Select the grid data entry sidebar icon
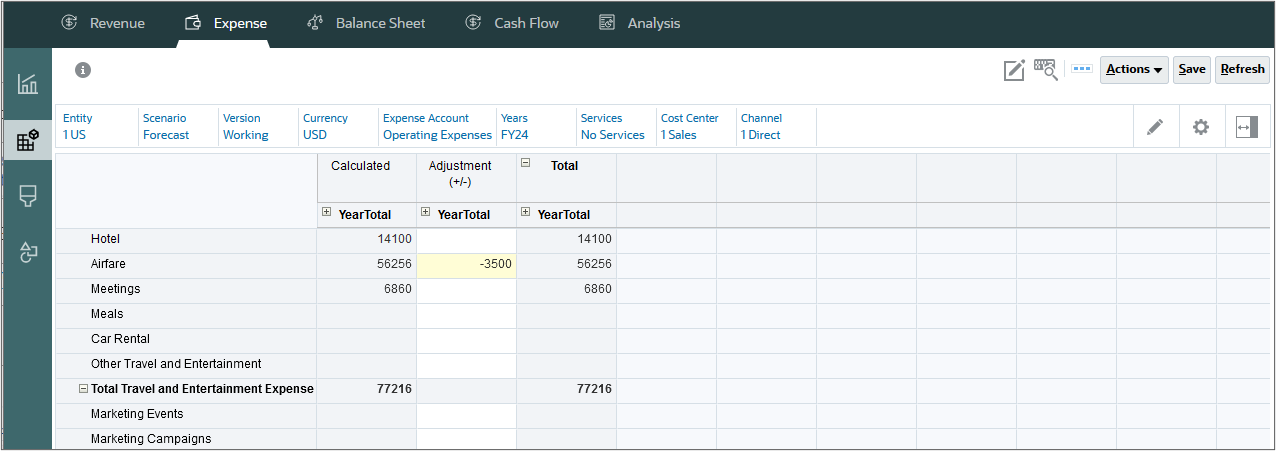This screenshot has width=1276, height=451. pyautogui.click(x=28, y=141)
